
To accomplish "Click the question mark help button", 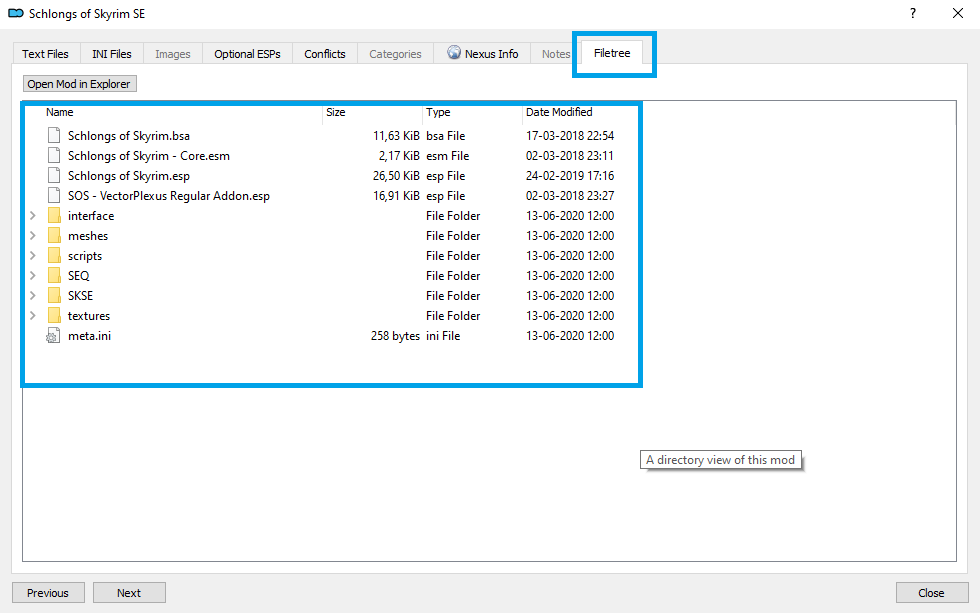I will 912,13.
